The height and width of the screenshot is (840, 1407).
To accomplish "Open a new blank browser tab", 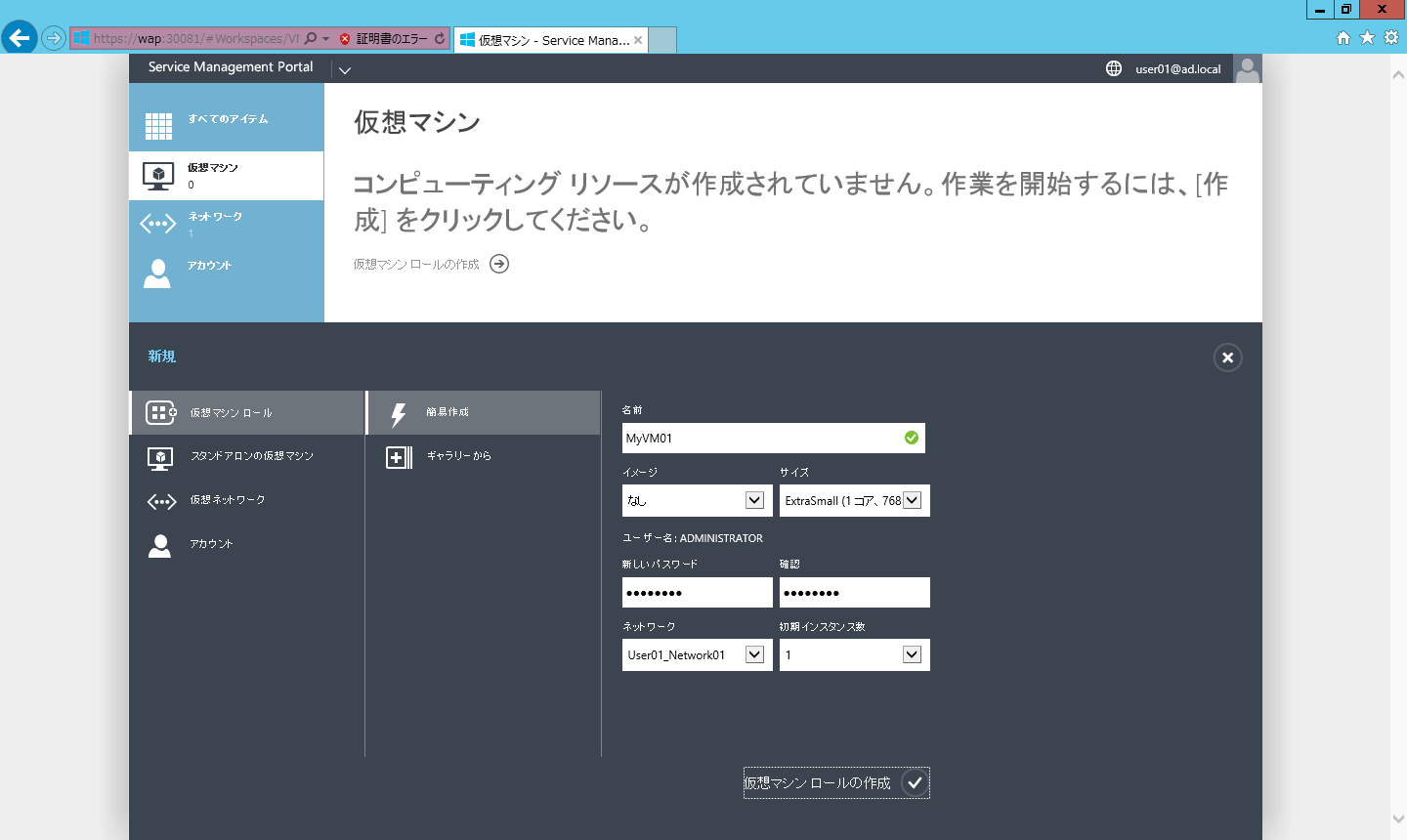I will tap(662, 40).
